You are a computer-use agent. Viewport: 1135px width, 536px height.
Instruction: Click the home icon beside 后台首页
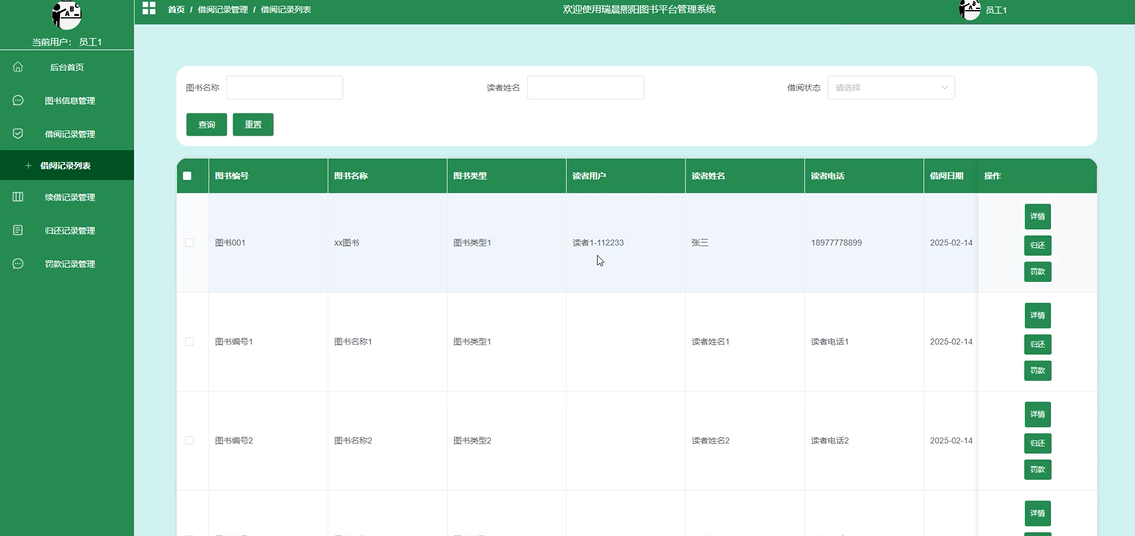pyautogui.click(x=18, y=67)
